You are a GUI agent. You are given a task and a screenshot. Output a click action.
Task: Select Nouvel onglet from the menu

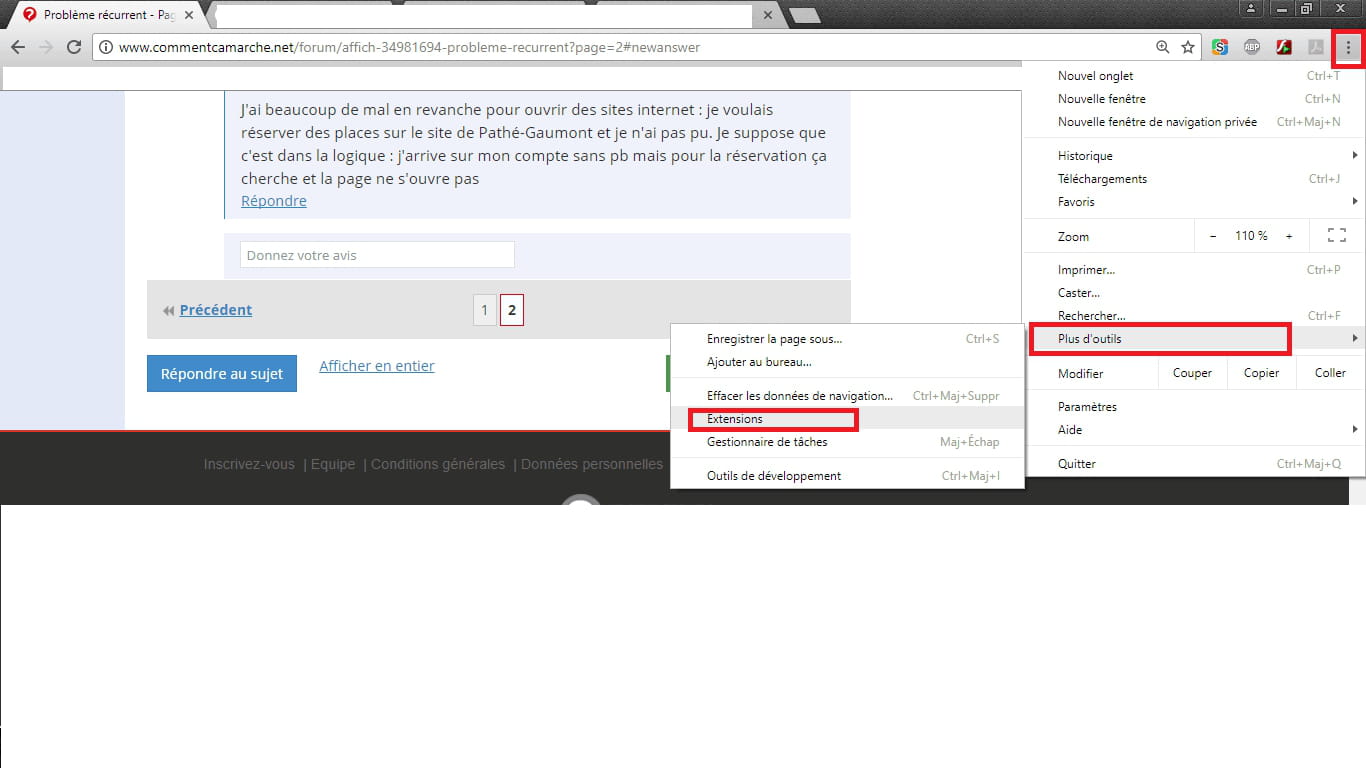tap(1194, 76)
